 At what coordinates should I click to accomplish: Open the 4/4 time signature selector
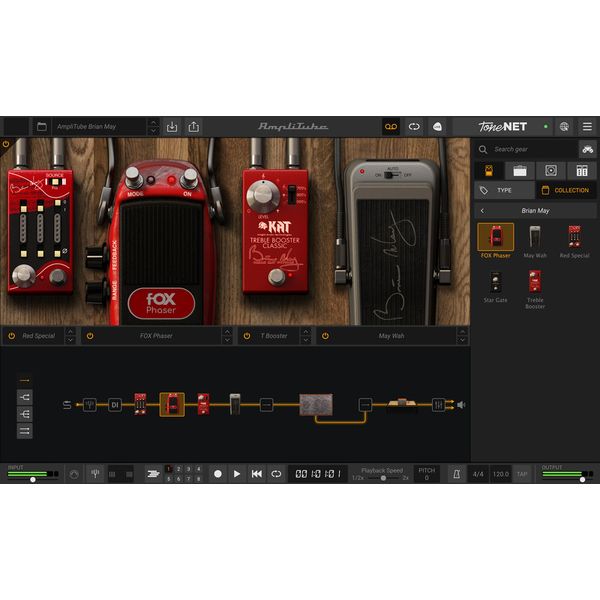tap(478, 474)
